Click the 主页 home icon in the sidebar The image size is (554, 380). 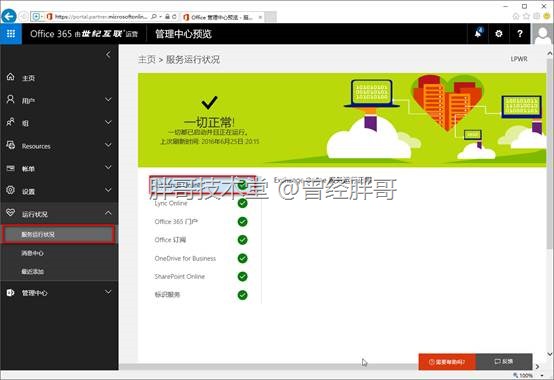(x=11, y=77)
